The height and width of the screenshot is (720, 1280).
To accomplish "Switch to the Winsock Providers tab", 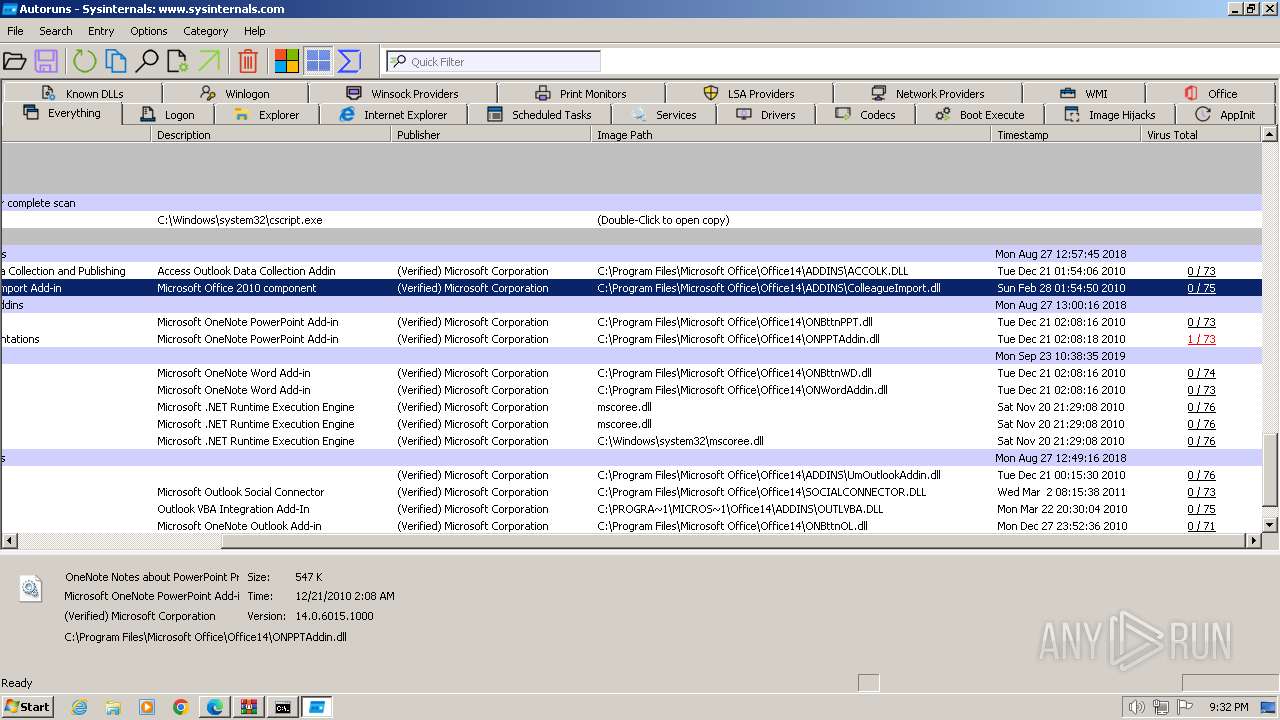I will point(402,93).
